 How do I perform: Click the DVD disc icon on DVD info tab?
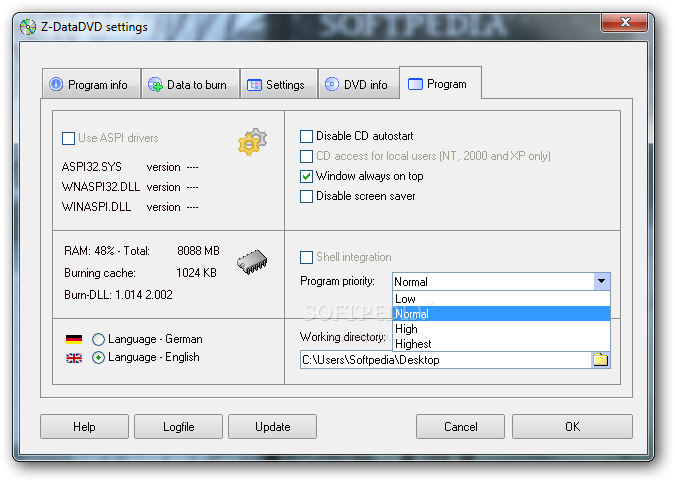[332, 84]
